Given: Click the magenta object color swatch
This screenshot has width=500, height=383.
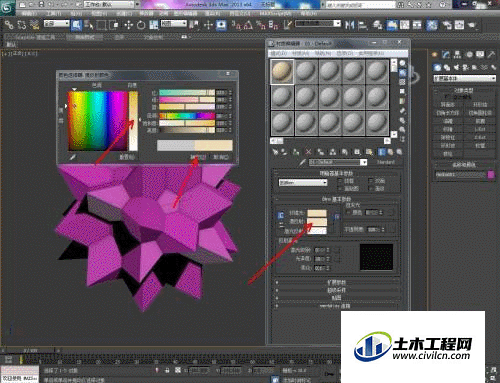Looking at the screenshot, I should 491,174.
